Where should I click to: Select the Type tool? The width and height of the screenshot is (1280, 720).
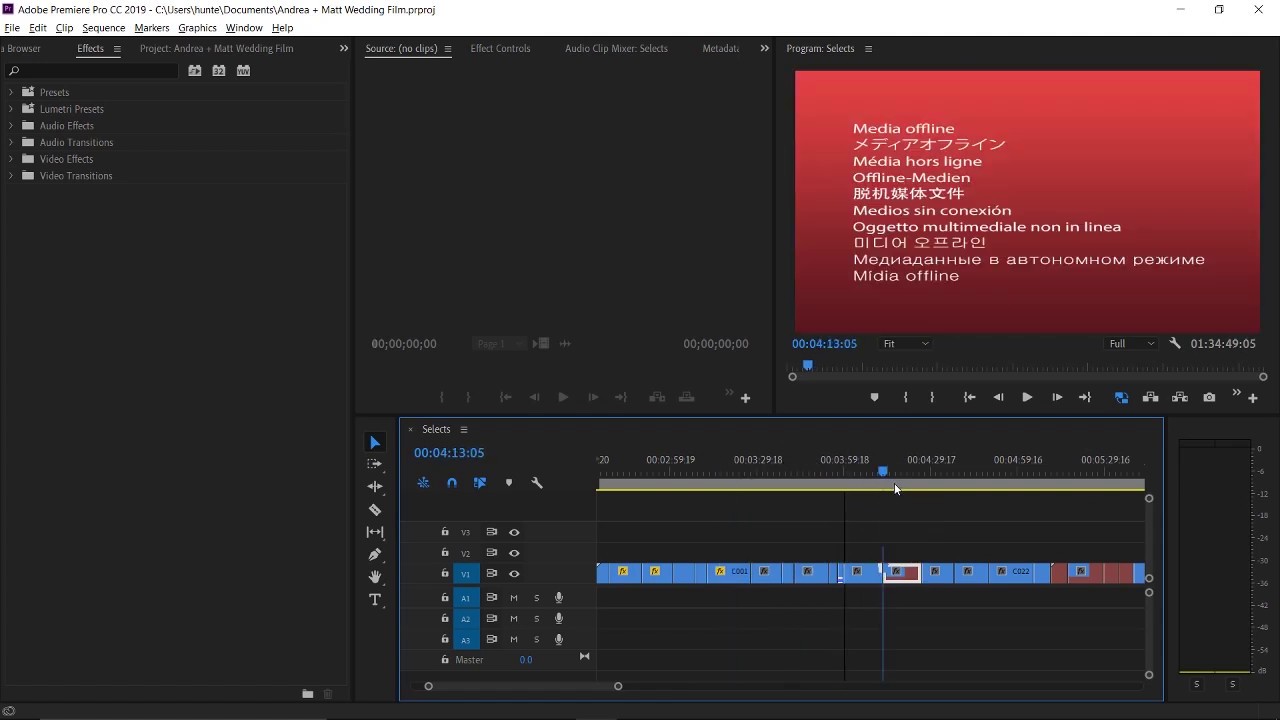click(x=375, y=600)
